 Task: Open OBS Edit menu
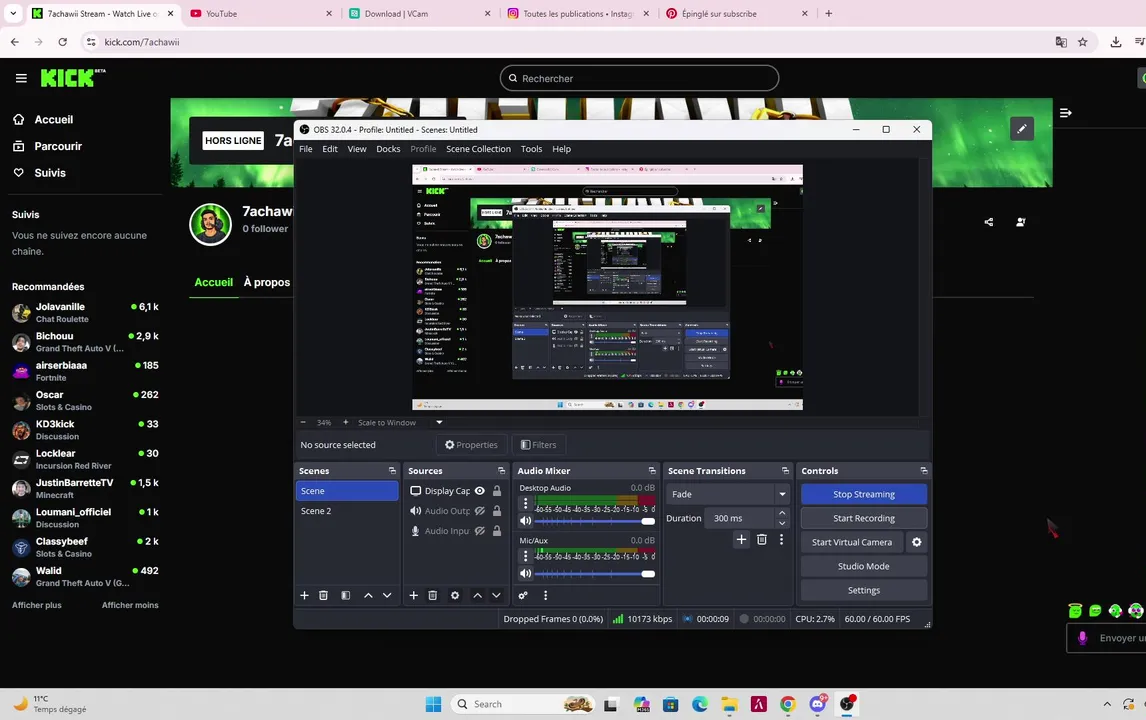pyautogui.click(x=330, y=149)
